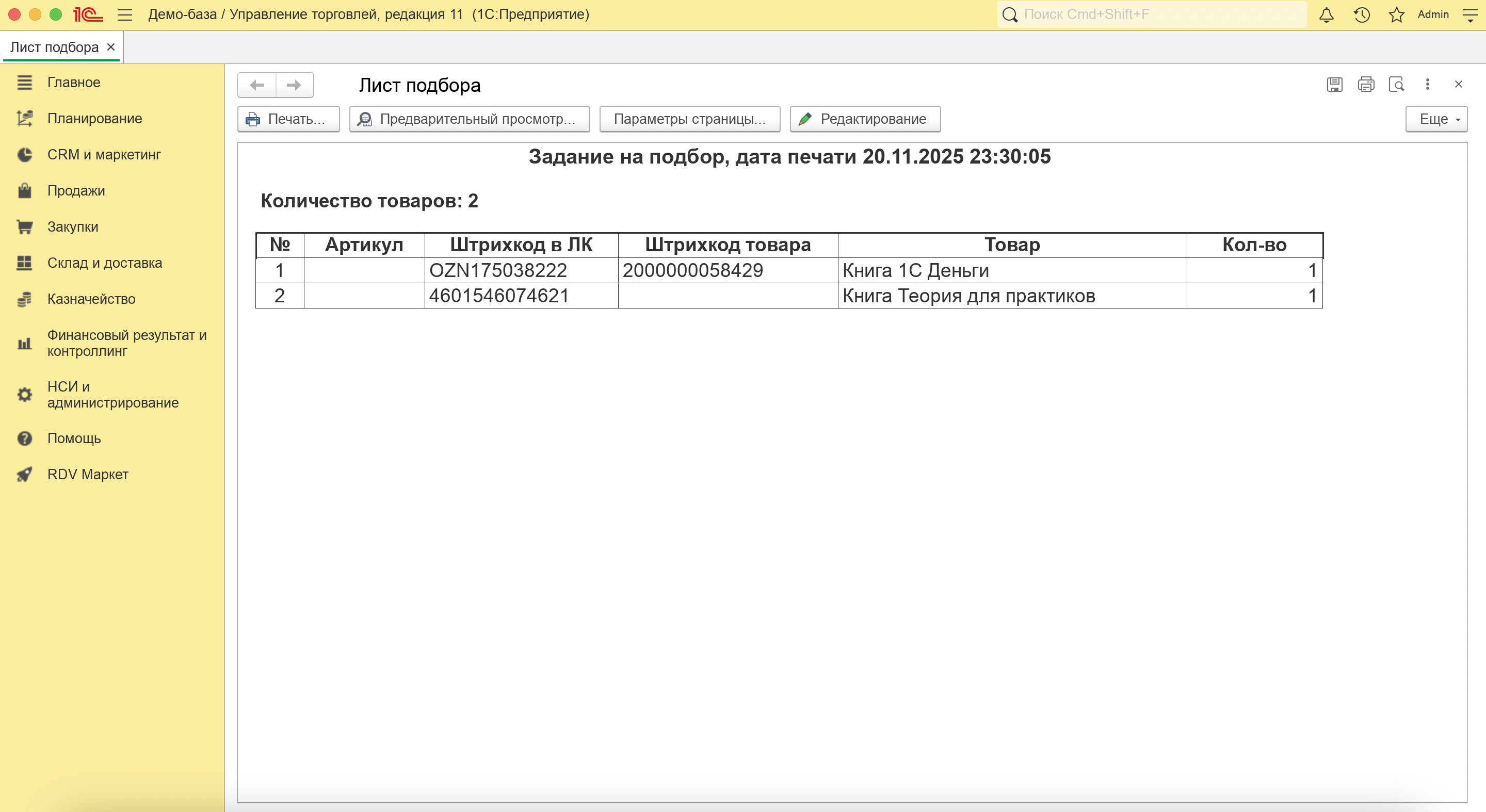The height and width of the screenshot is (812, 1486).
Task: Navigate forward with right arrow
Action: [294, 85]
